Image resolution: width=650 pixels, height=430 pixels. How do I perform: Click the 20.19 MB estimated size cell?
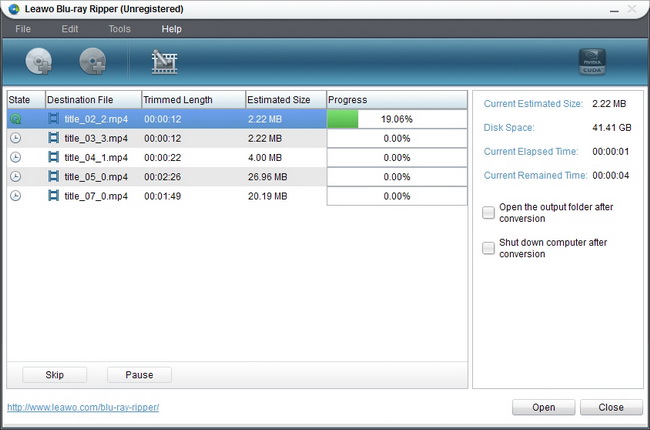tap(267, 196)
